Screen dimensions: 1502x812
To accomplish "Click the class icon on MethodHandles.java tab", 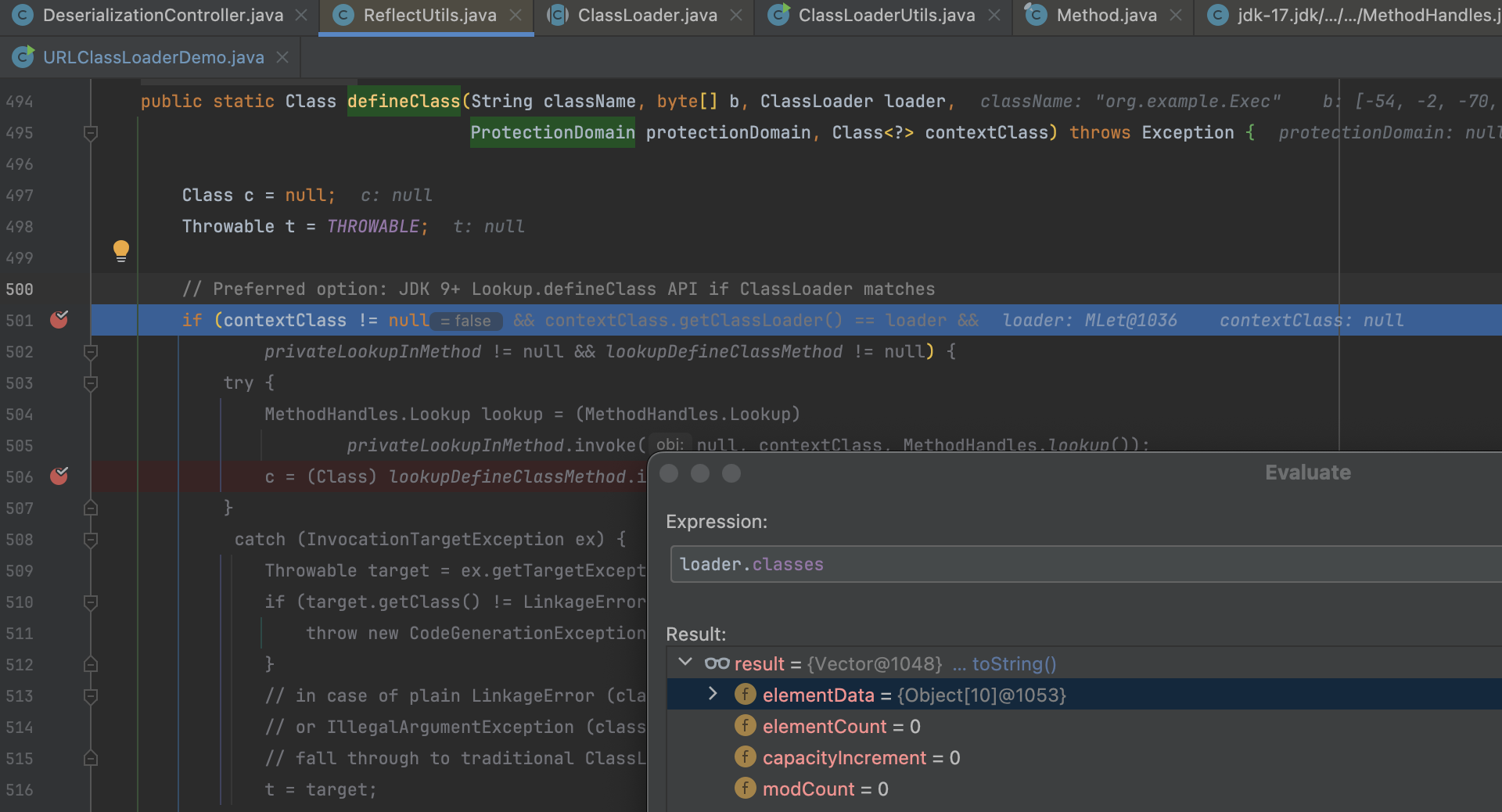I will (x=1217, y=15).
